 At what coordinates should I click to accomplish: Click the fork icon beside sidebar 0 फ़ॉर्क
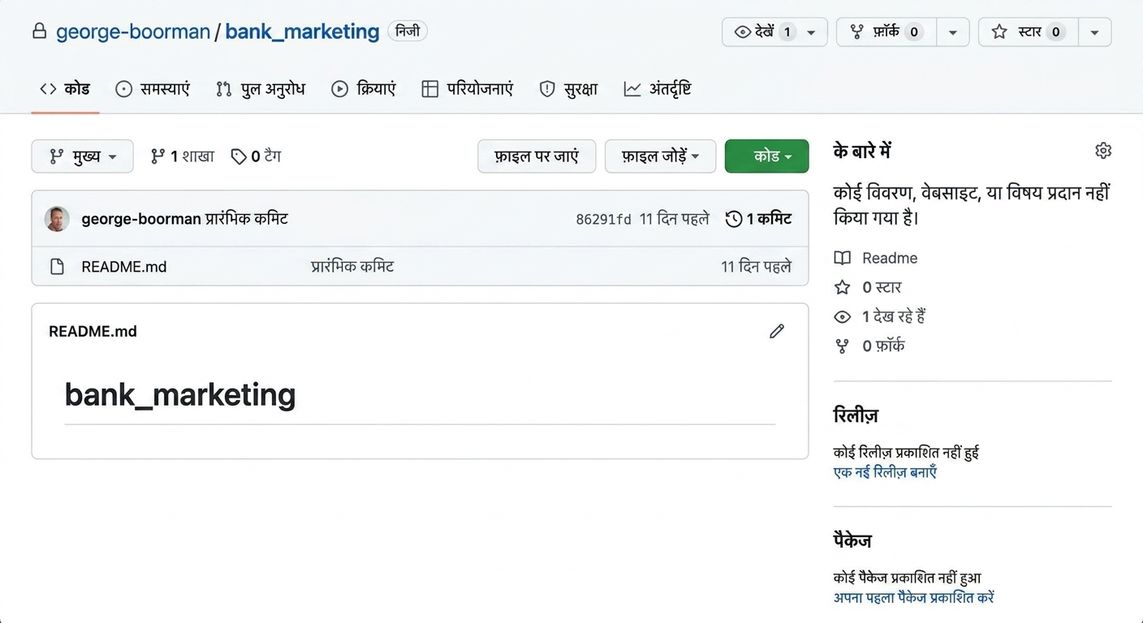(842, 346)
